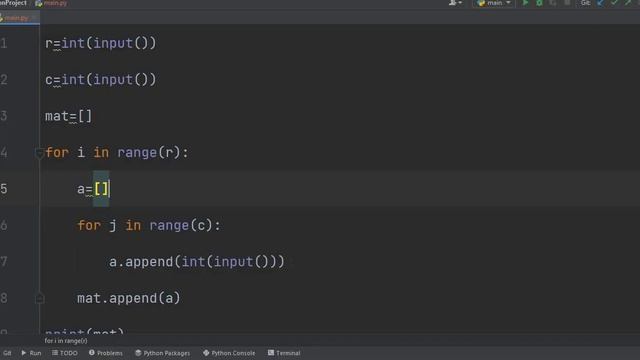Image resolution: width=640 pixels, height=360 pixels.
Task: Open the main run configuration dropdown
Action: [x=494, y=3]
